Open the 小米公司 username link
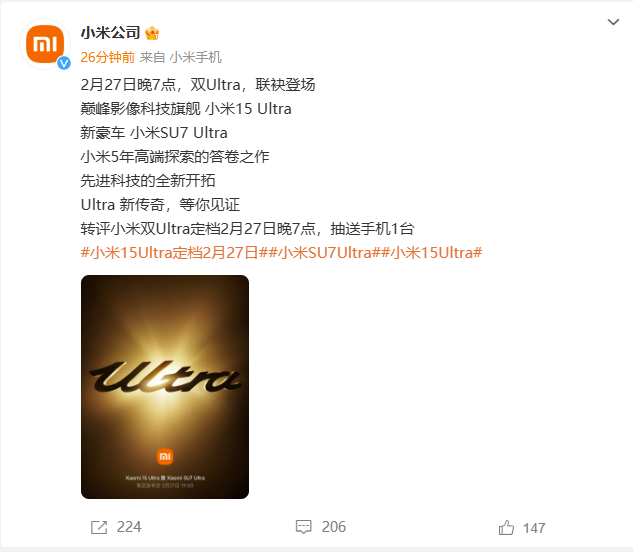 coord(110,33)
